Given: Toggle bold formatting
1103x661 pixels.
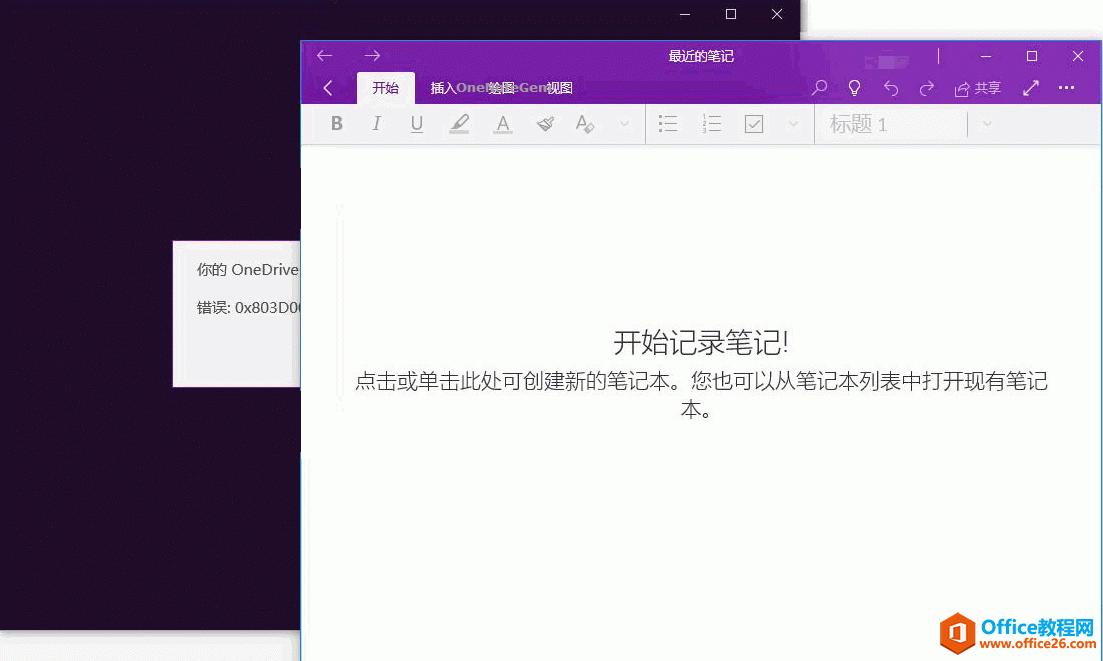Looking at the screenshot, I should (336, 123).
